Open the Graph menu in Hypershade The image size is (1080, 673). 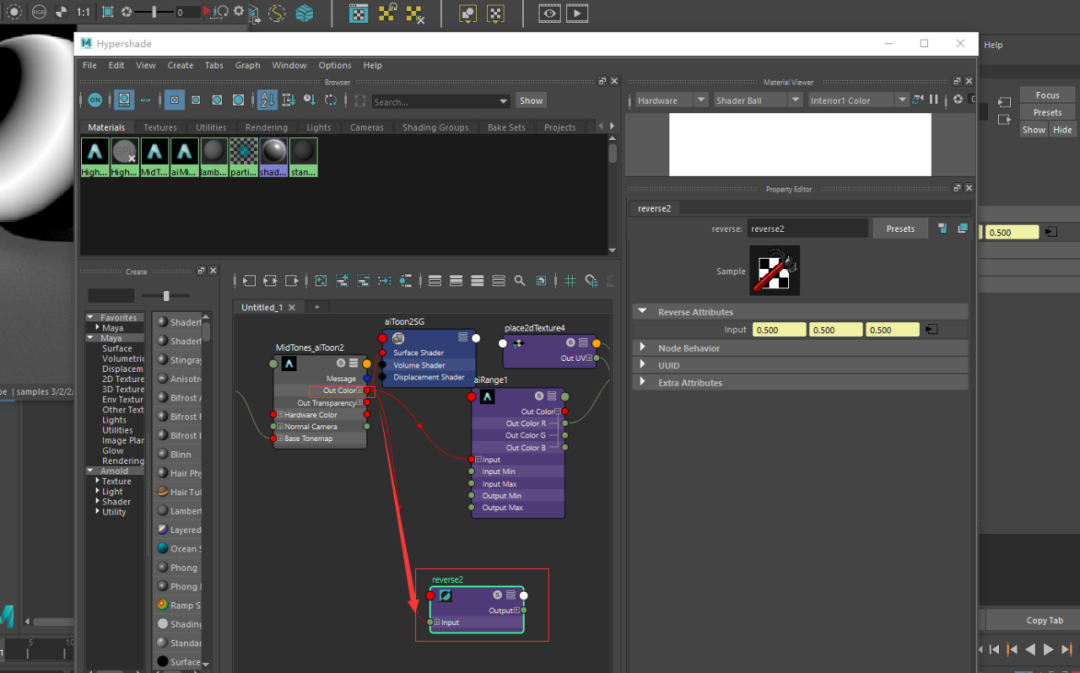pos(247,65)
